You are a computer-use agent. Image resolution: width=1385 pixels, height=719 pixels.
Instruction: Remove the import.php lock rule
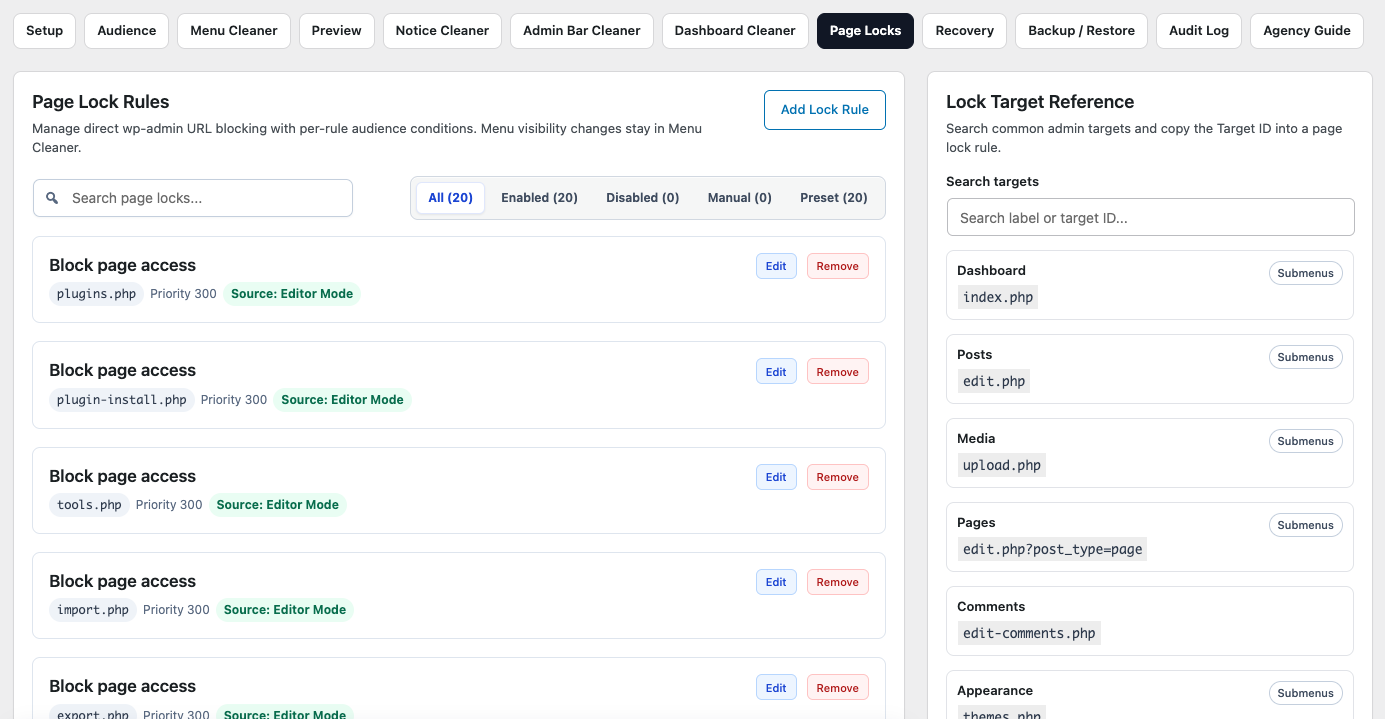[838, 582]
